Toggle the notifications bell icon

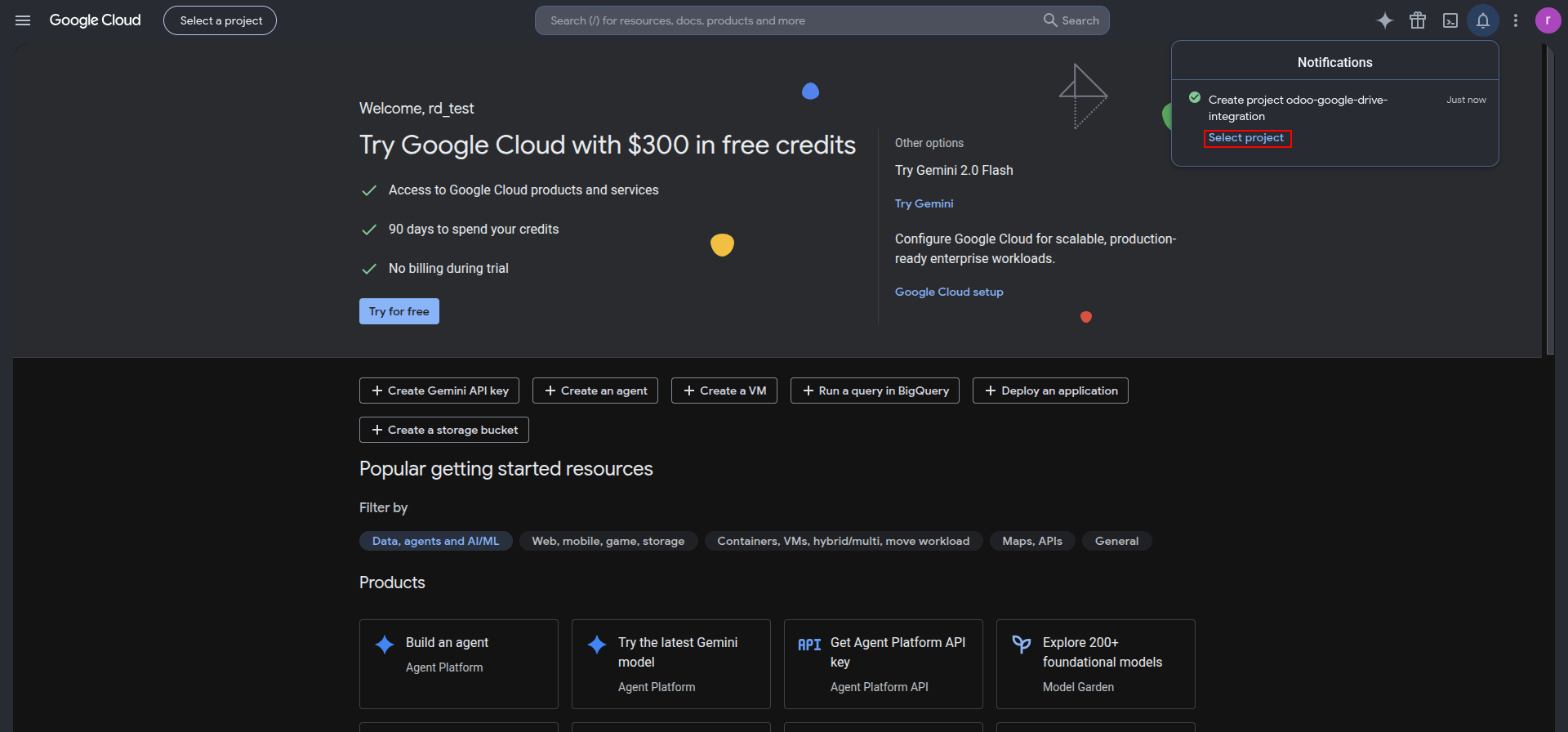(1483, 20)
